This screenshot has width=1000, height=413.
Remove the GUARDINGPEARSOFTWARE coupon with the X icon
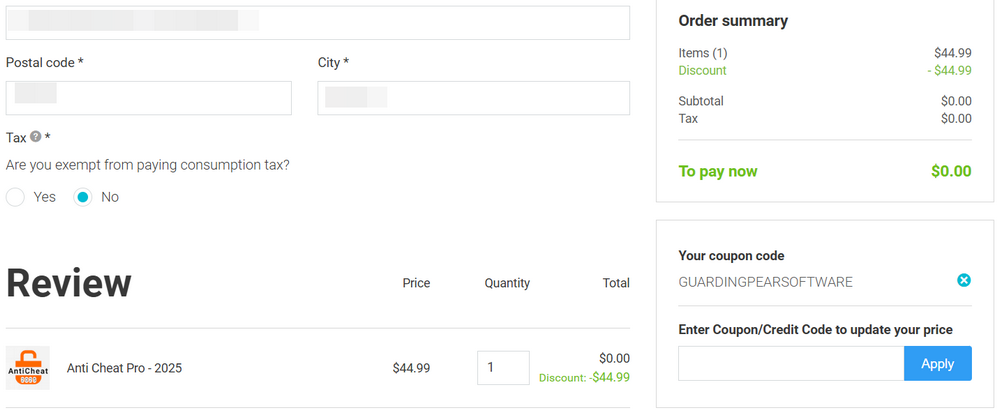tap(964, 281)
